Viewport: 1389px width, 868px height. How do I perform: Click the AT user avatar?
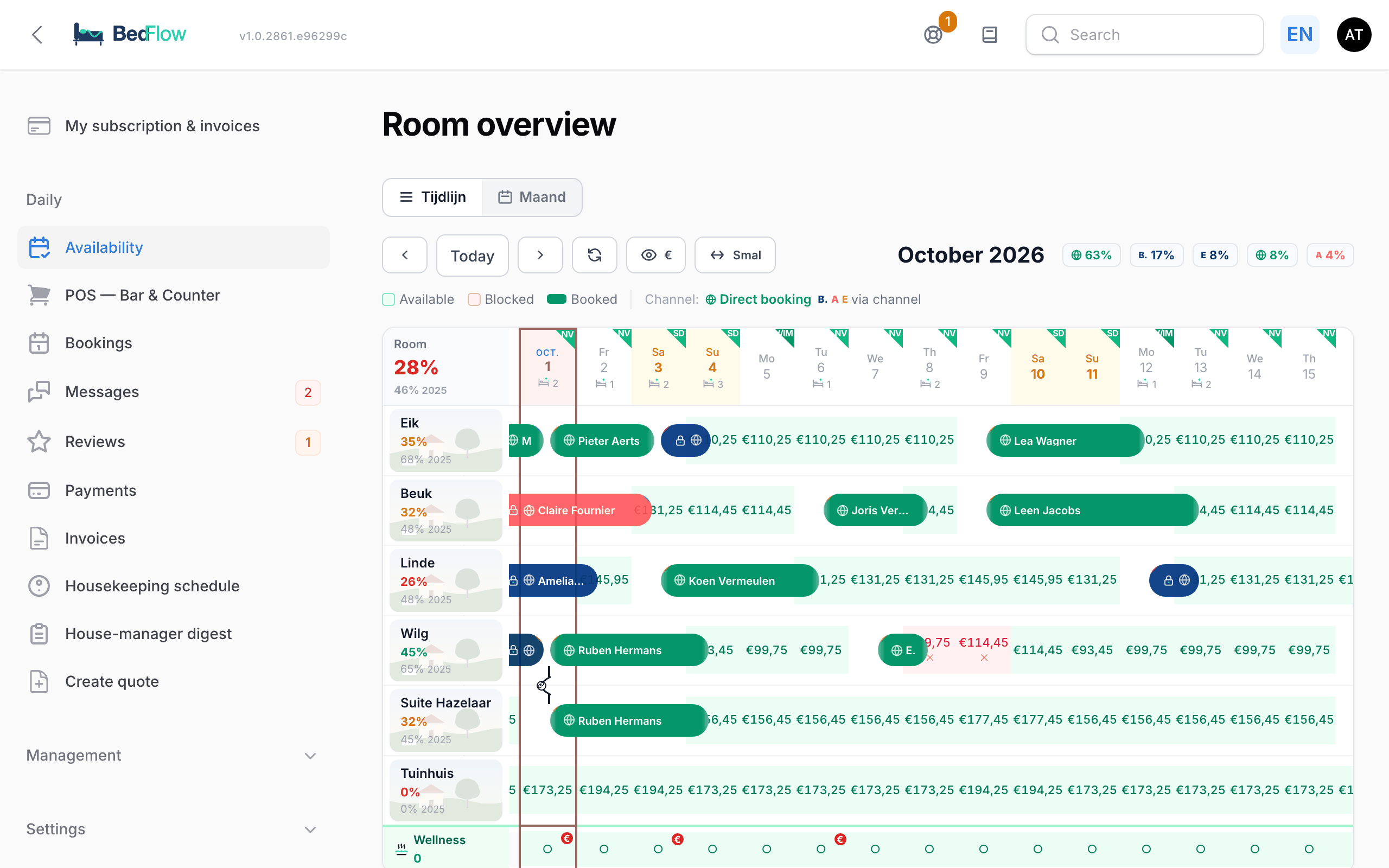[x=1353, y=34]
